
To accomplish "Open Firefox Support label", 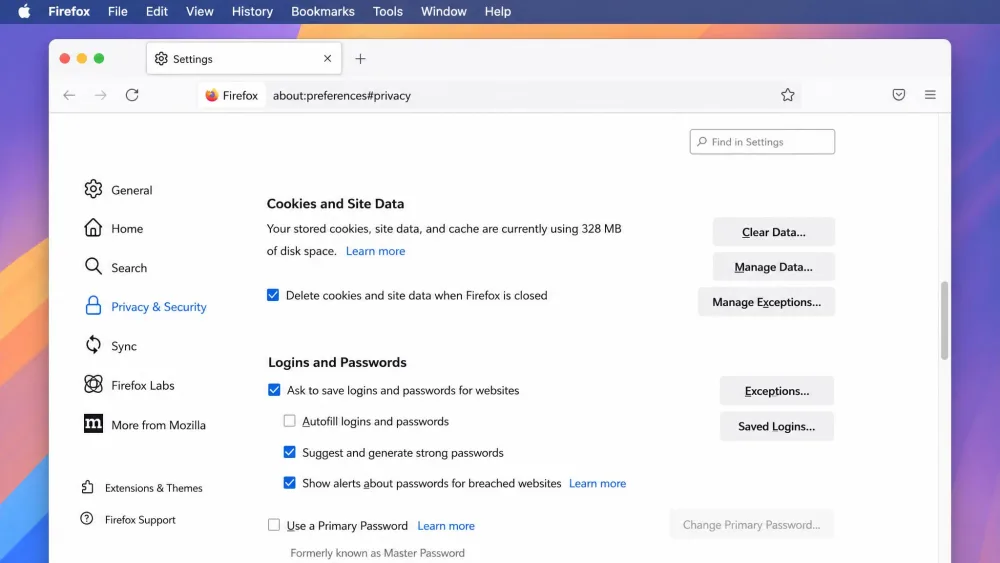I will [140, 520].
